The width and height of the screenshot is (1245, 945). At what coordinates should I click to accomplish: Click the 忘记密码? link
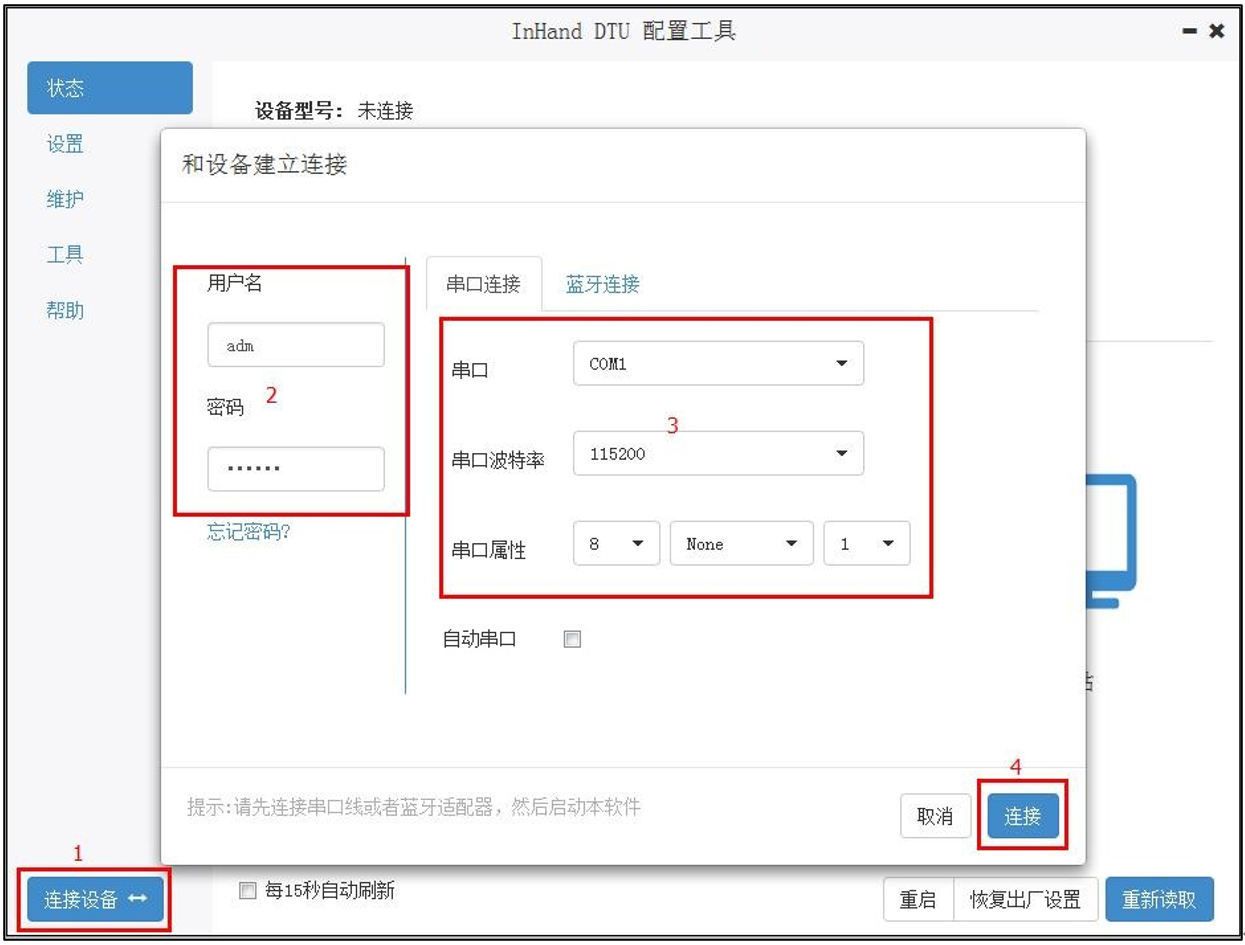pyautogui.click(x=249, y=532)
